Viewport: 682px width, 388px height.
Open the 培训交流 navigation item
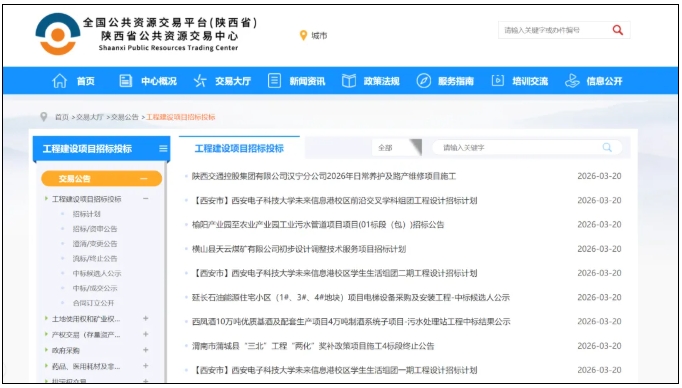pos(530,81)
